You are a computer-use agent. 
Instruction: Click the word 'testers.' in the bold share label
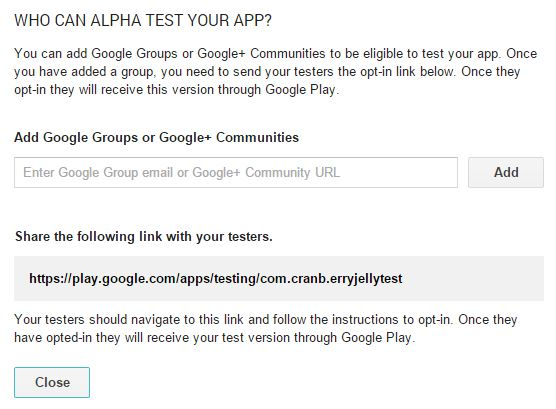pos(250,236)
